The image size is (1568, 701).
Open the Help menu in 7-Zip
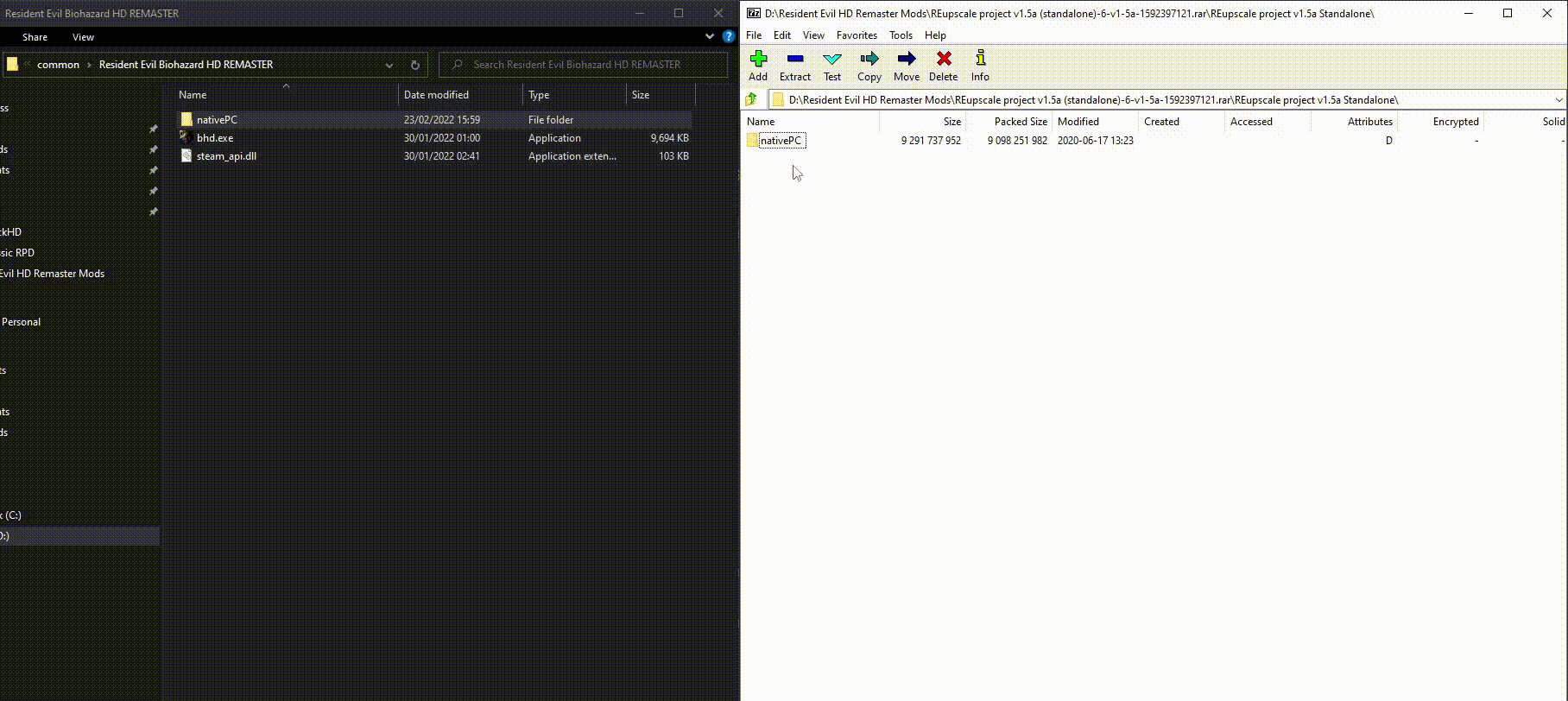[x=935, y=35]
